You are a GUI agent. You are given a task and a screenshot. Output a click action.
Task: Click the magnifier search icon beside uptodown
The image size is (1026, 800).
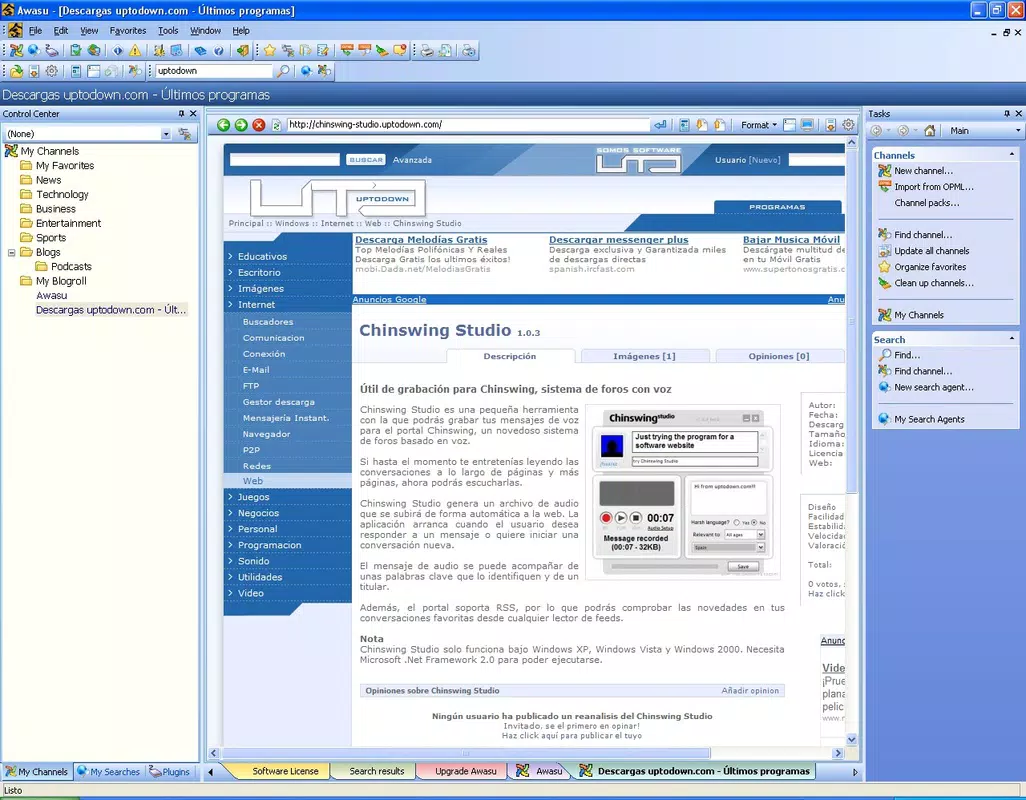point(283,71)
